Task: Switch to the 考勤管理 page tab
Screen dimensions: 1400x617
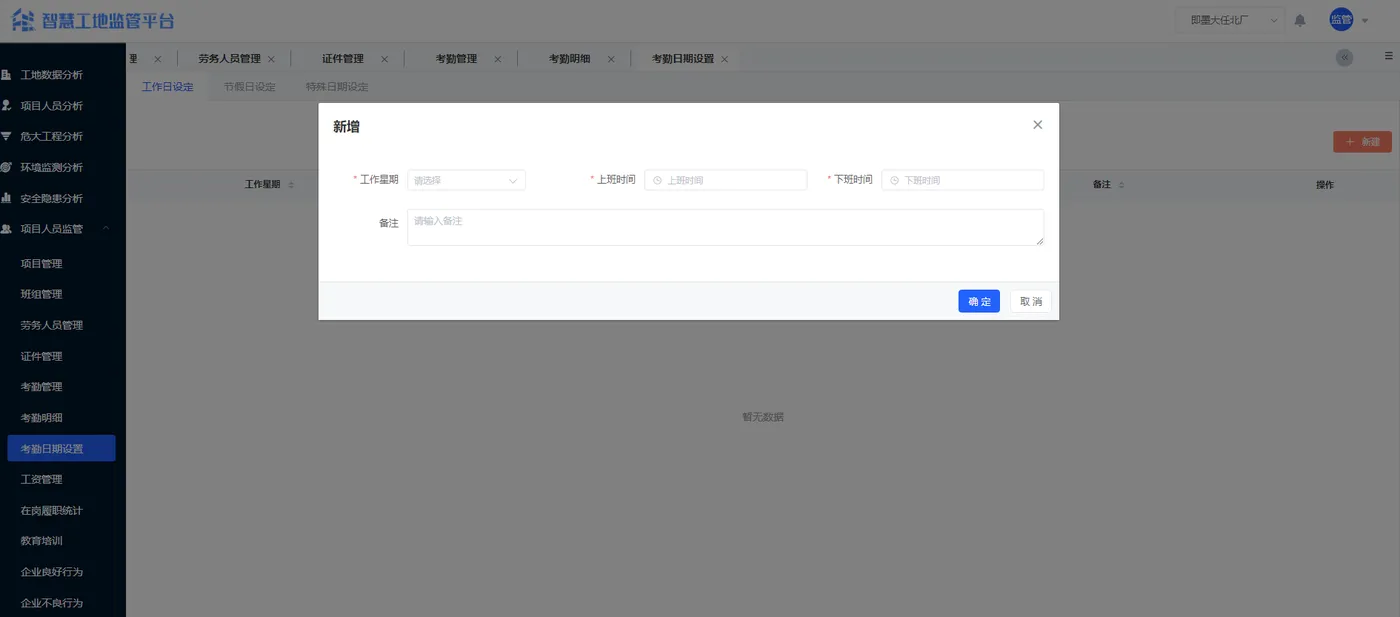Action: [x=456, y=59]
